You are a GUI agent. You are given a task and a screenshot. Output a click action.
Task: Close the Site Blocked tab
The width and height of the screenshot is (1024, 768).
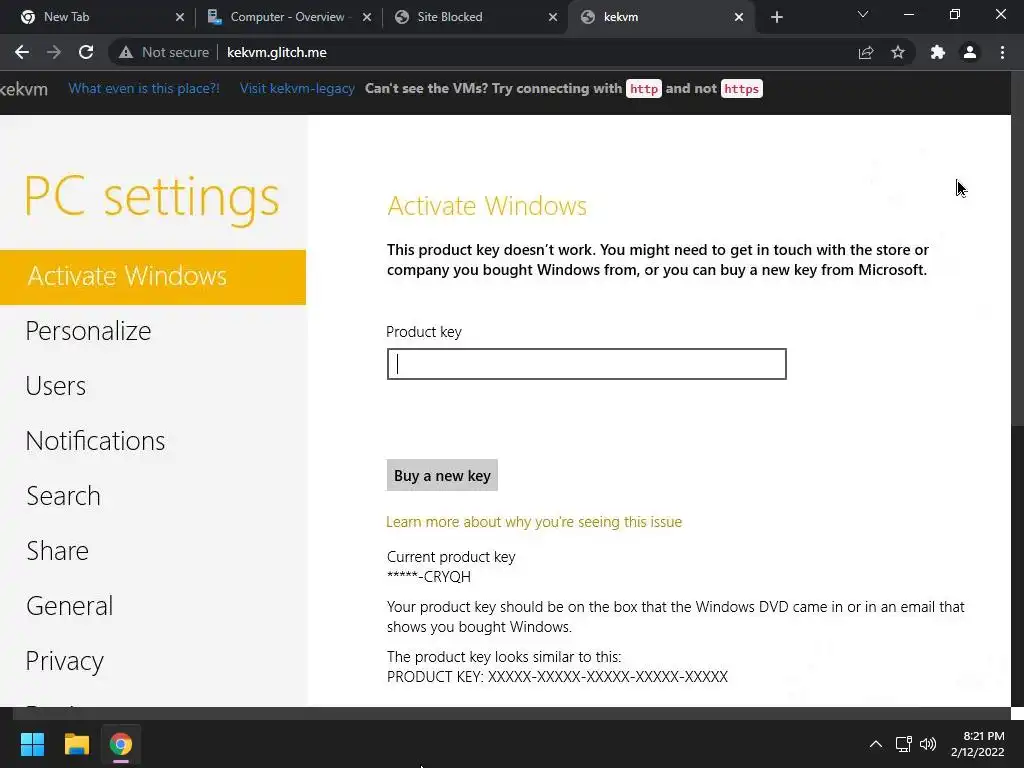[x=553, y=17]
